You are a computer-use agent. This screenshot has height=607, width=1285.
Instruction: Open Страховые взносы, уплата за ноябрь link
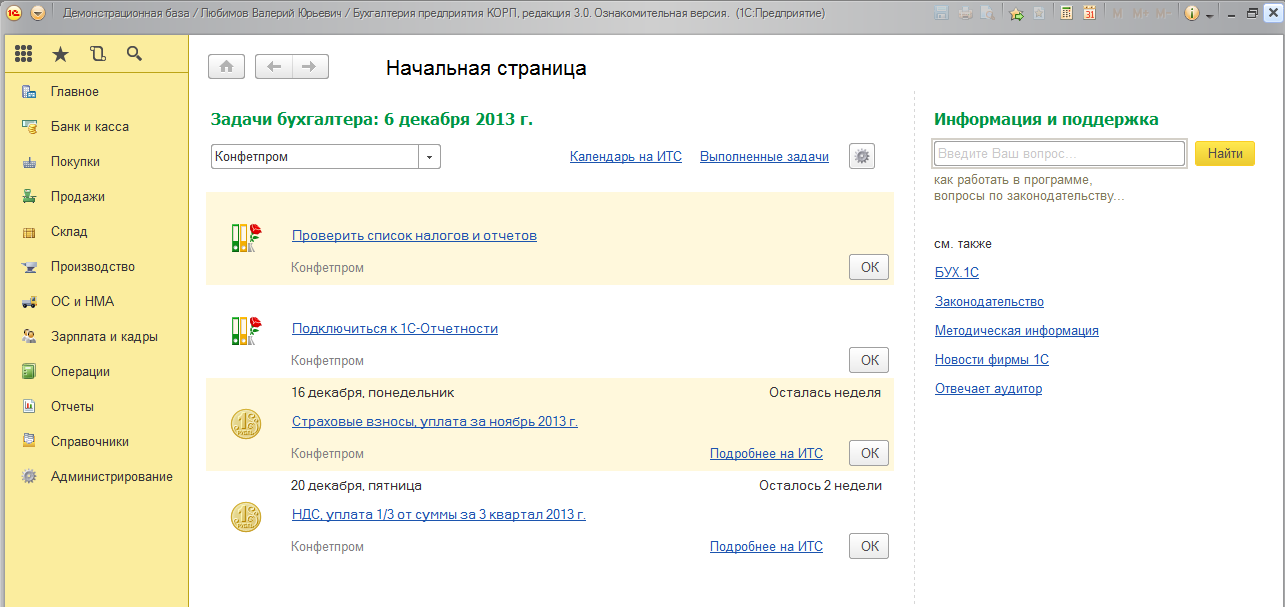[x=435, y=422]
